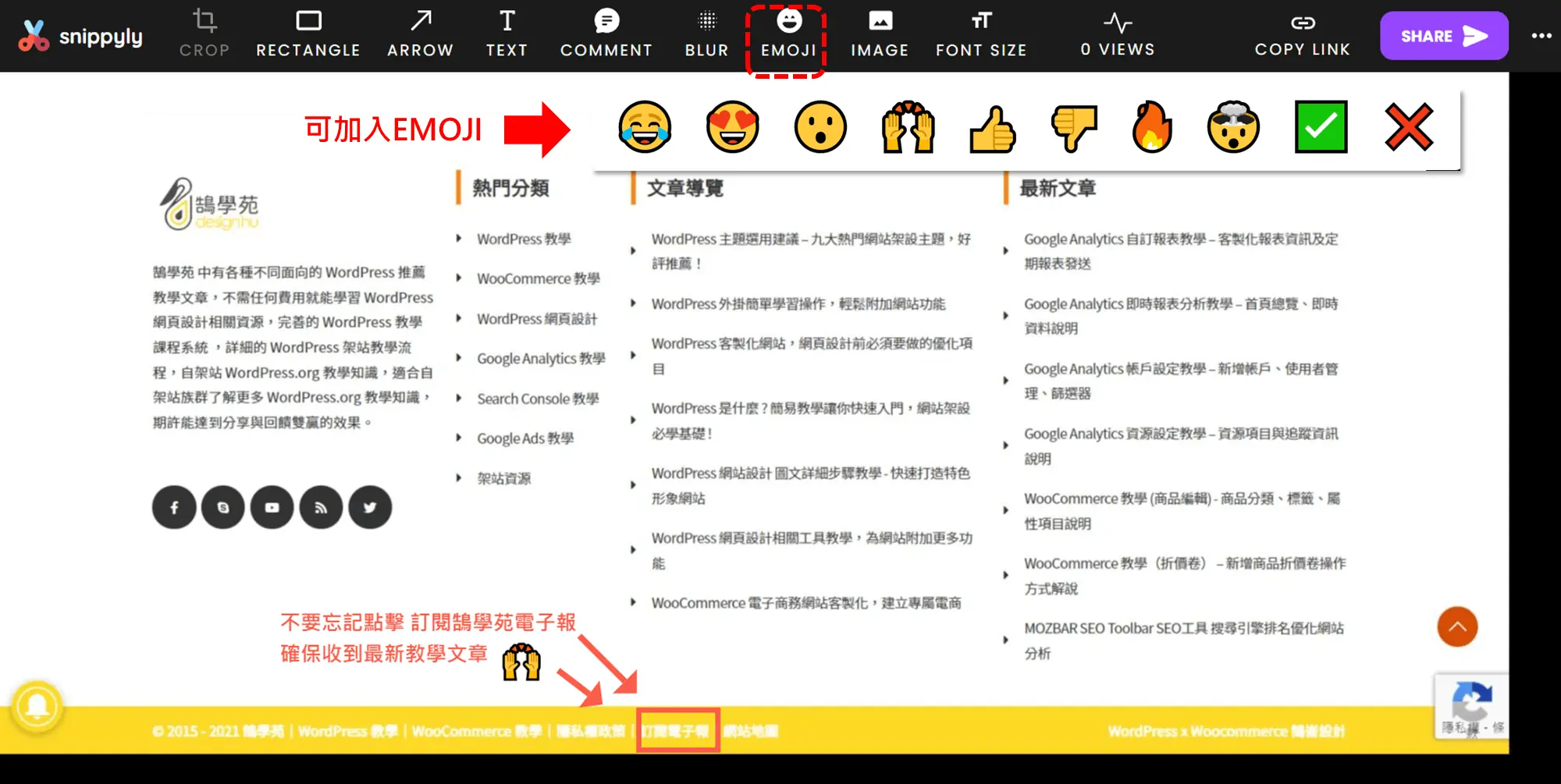
Task: Select the Blur tool
Action: point(707,34)
